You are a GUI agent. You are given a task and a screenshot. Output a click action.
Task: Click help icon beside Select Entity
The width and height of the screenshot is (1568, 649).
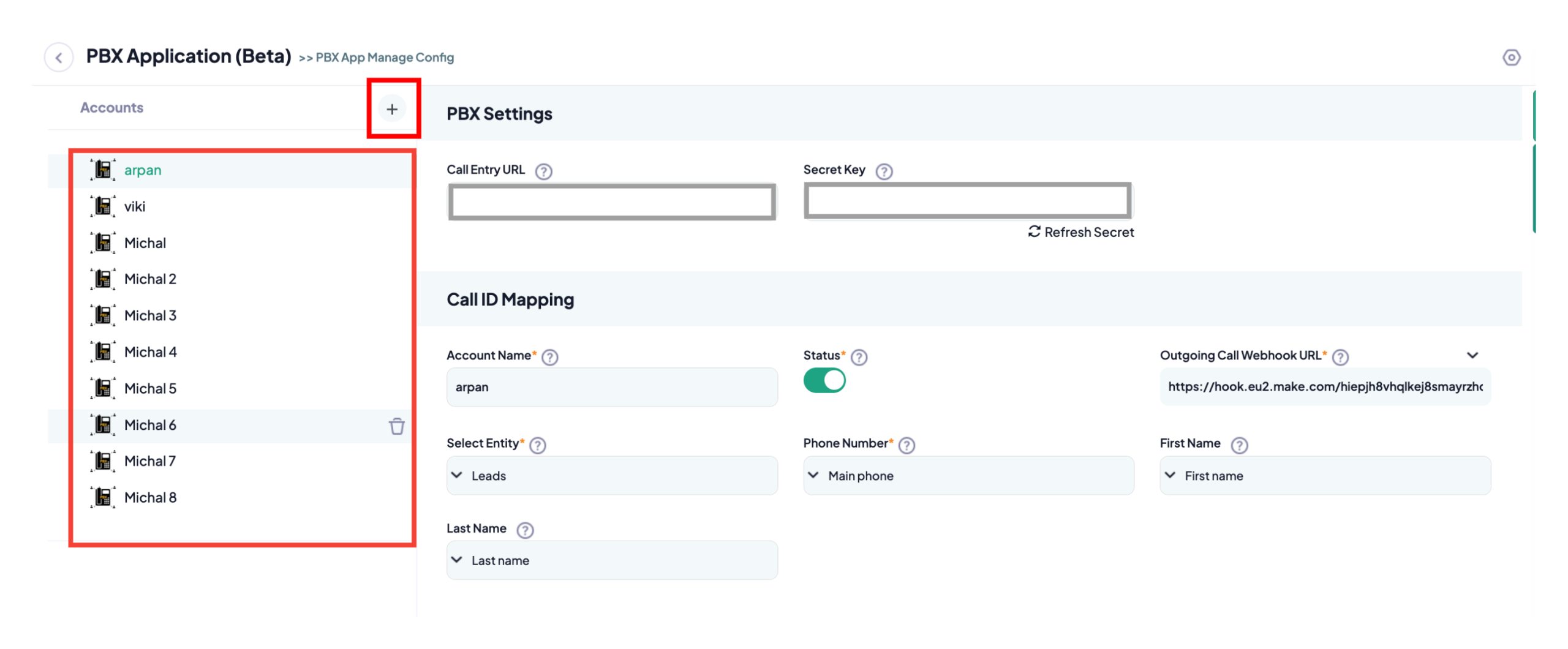click(x=538, y=445)
